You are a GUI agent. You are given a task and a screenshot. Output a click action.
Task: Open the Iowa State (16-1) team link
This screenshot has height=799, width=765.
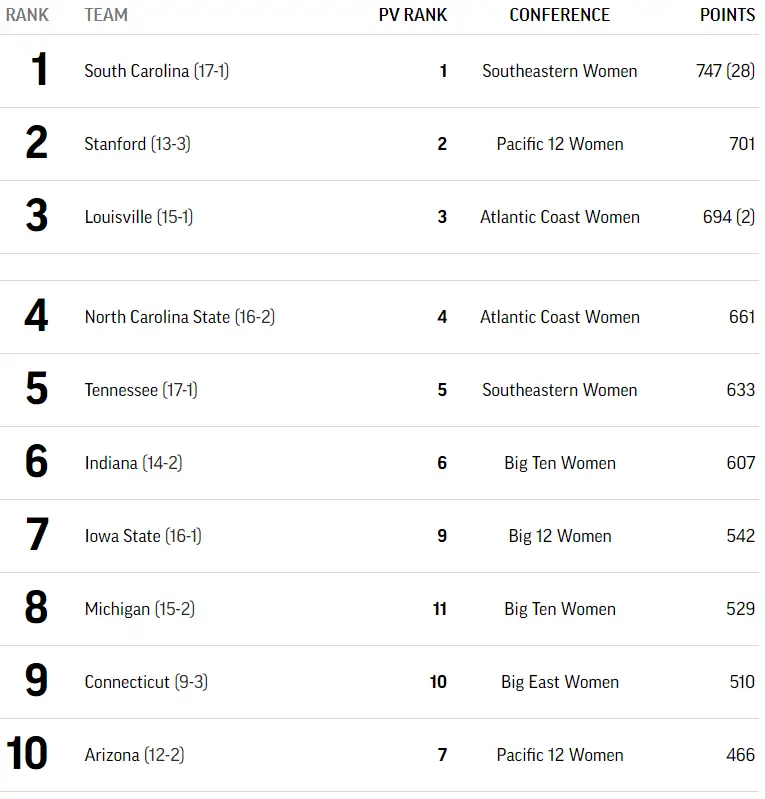[142, 536]
